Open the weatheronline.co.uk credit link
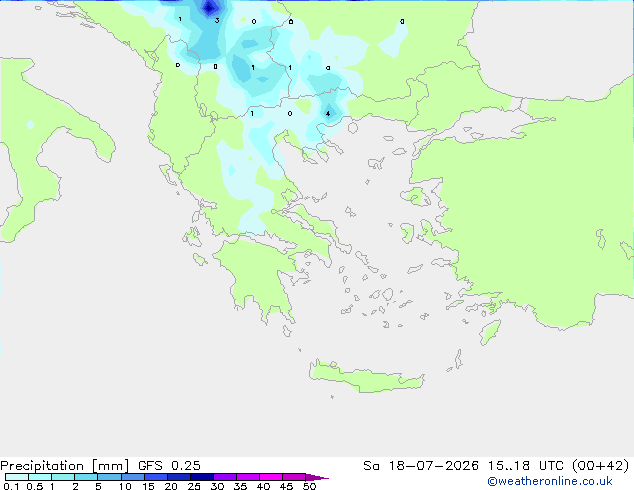This screenshot has width=634, height=490. point(550,481)
